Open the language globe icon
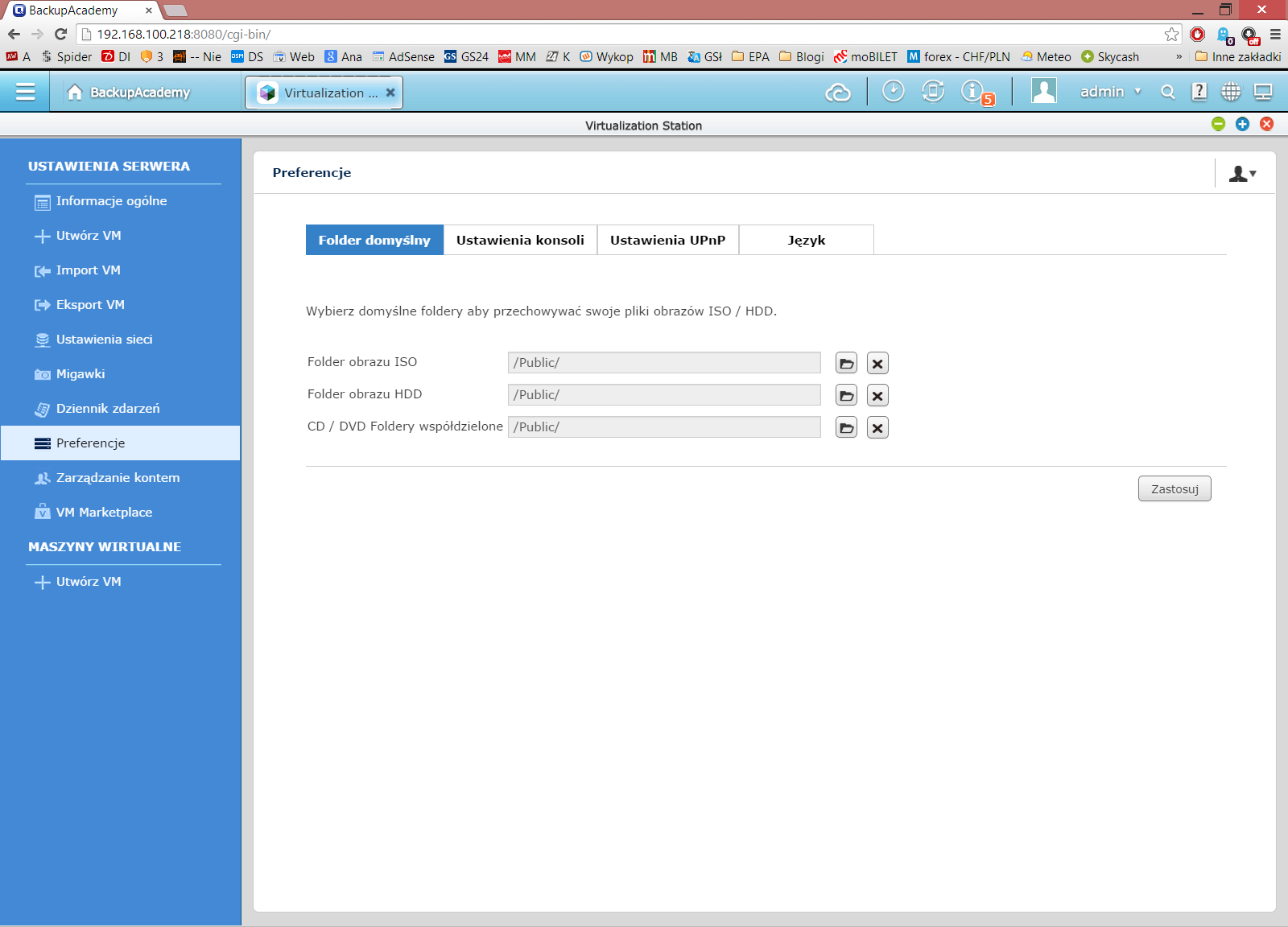The width and height of the screenshot is (1288, 927). (1231, 92)
